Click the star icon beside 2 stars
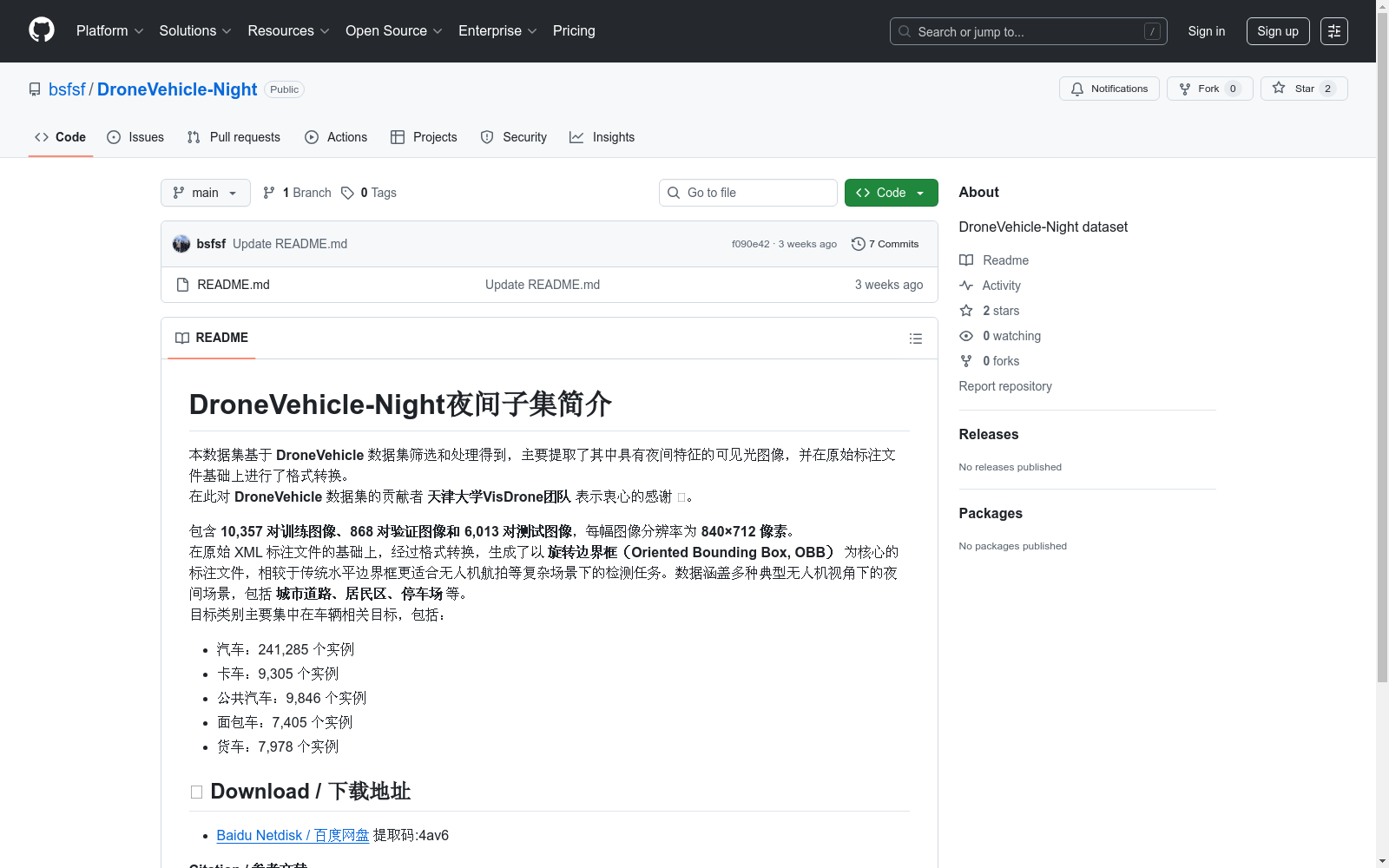The width and height of the screenshot is (1389, 868). [966, 311]
